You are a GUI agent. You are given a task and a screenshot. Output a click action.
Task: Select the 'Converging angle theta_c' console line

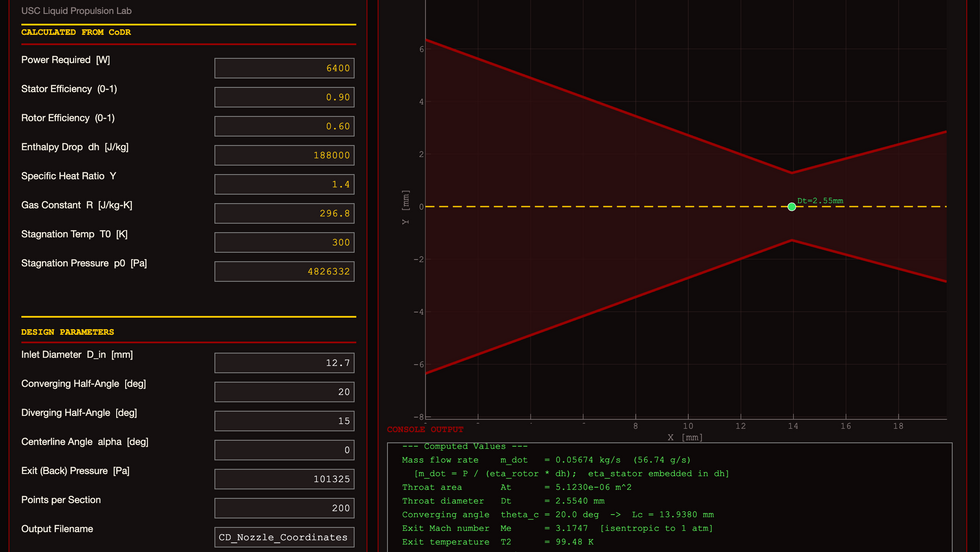coord(558,514)
